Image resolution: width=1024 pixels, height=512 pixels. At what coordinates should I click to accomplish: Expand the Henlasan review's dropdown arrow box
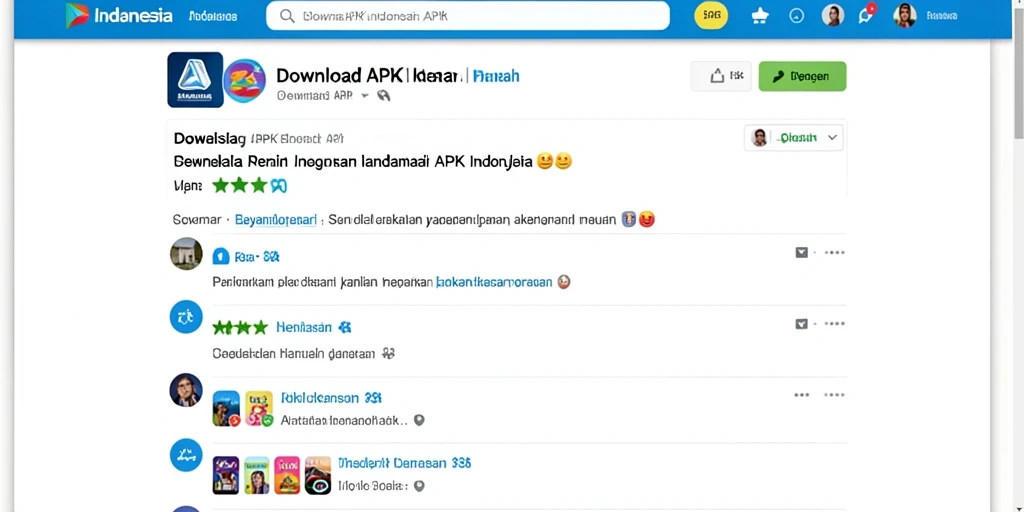(x=801, y=324)
